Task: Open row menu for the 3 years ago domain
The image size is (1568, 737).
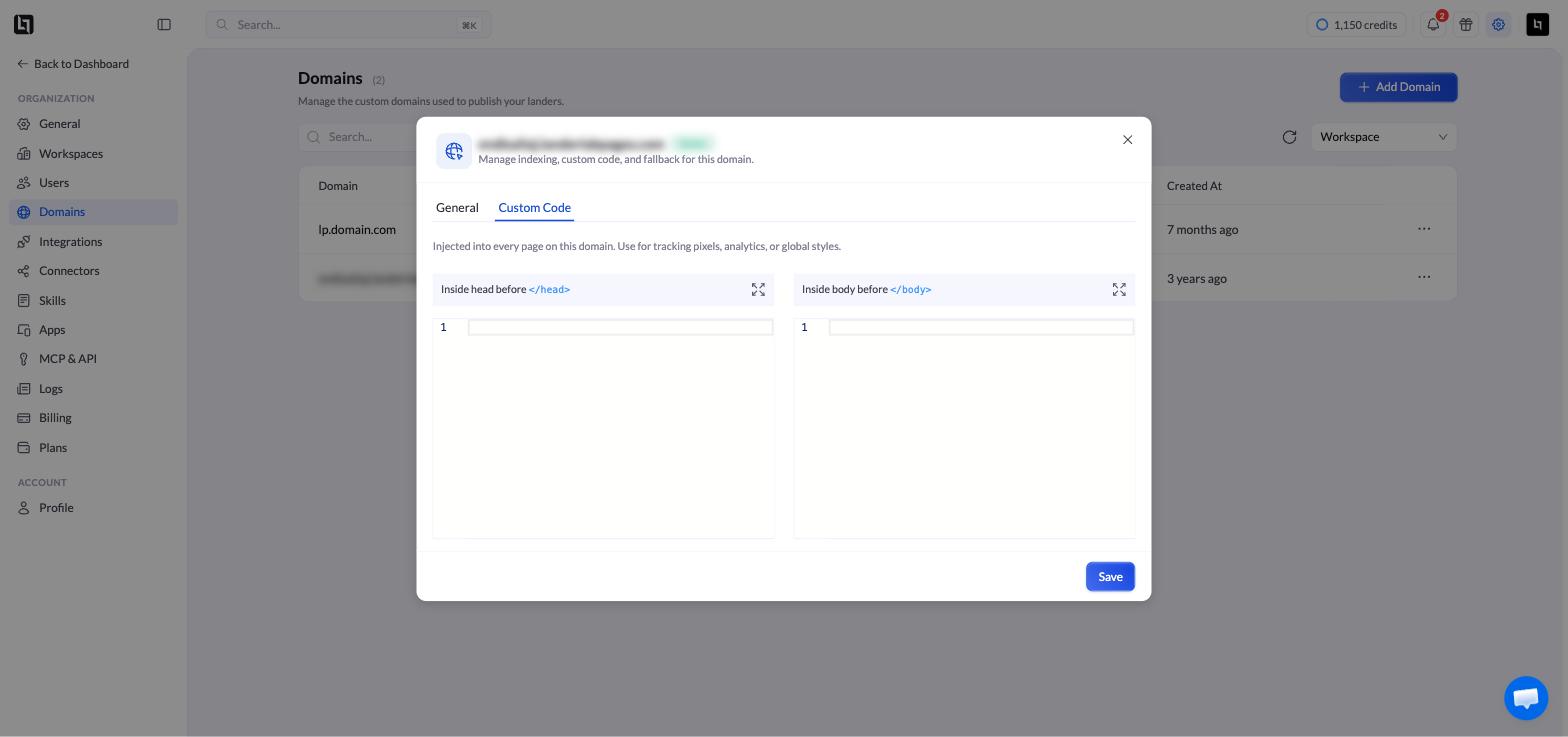Action: (1424, 277)
